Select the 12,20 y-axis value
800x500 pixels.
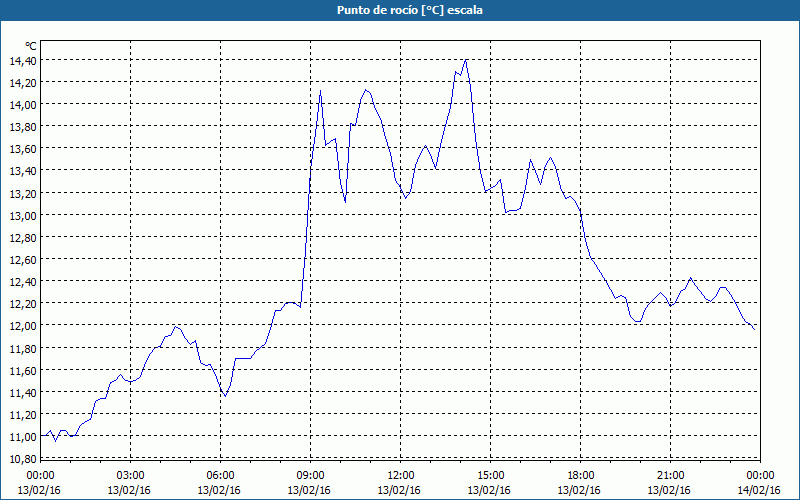(23, 304)
